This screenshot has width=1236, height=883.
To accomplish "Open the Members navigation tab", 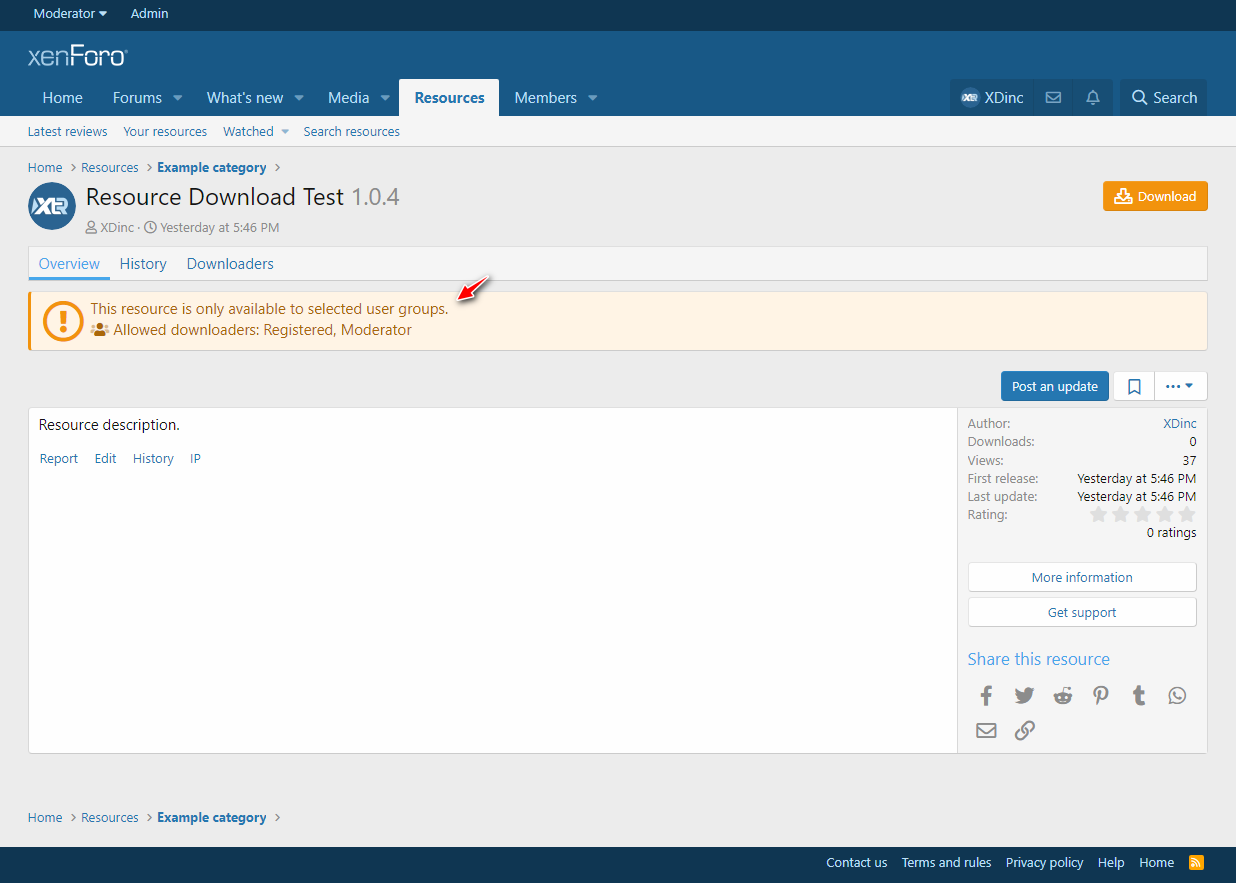I will [x=545, y=98].
